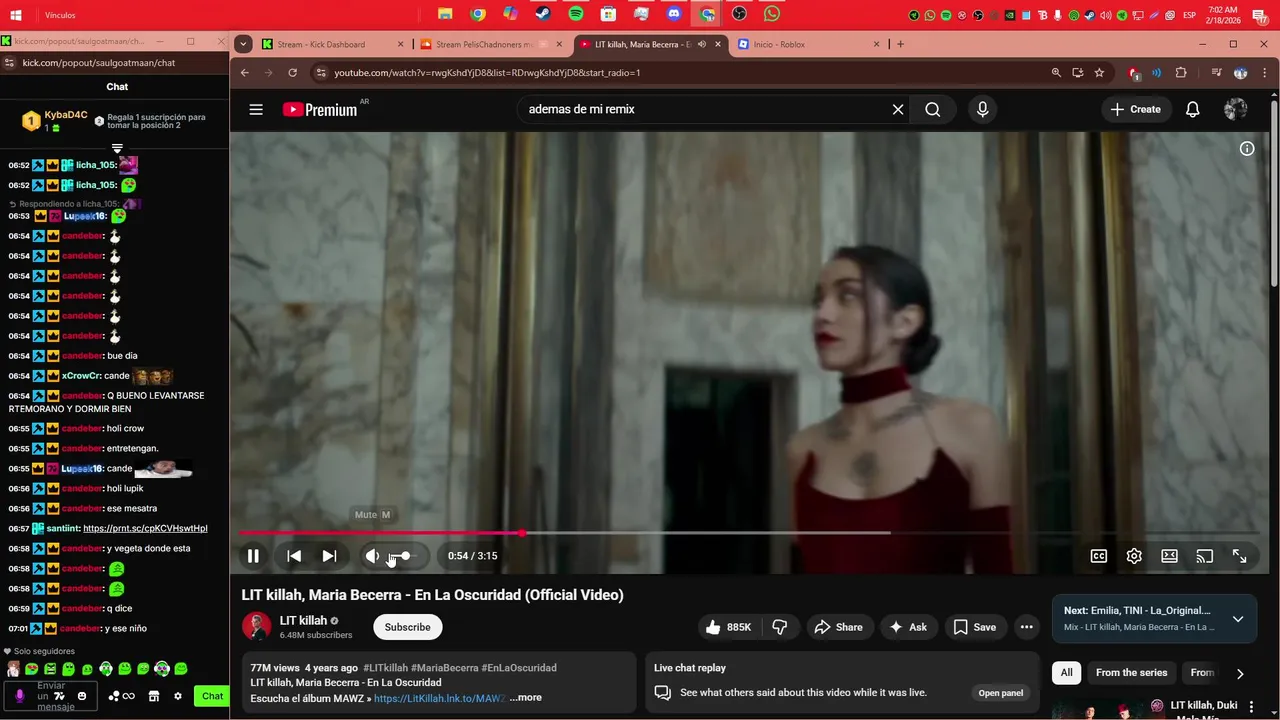Open more actions ellipsis below the video

[x=1027, y=627]
